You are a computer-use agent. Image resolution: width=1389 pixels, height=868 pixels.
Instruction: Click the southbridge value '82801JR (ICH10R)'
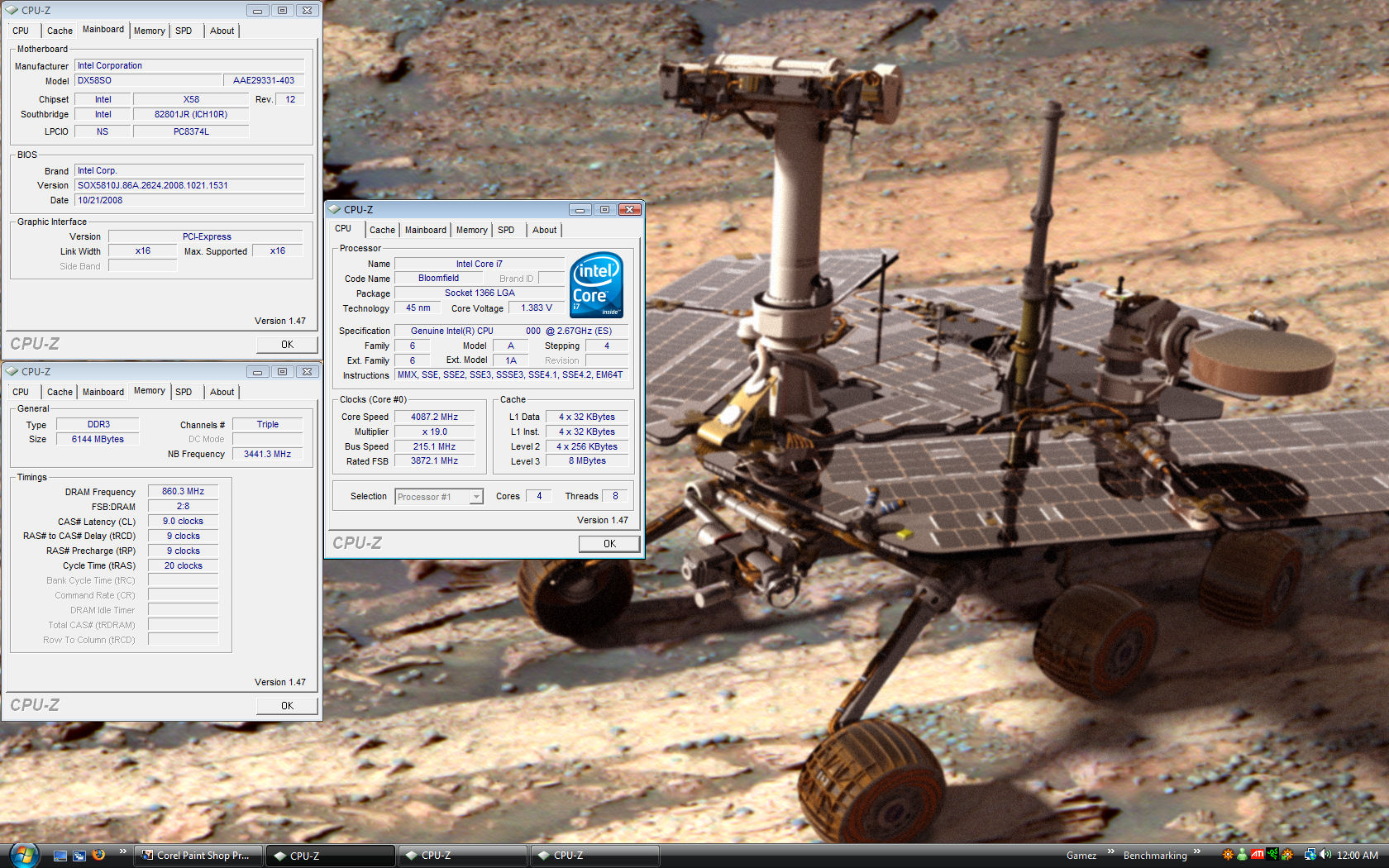(191, 114)
